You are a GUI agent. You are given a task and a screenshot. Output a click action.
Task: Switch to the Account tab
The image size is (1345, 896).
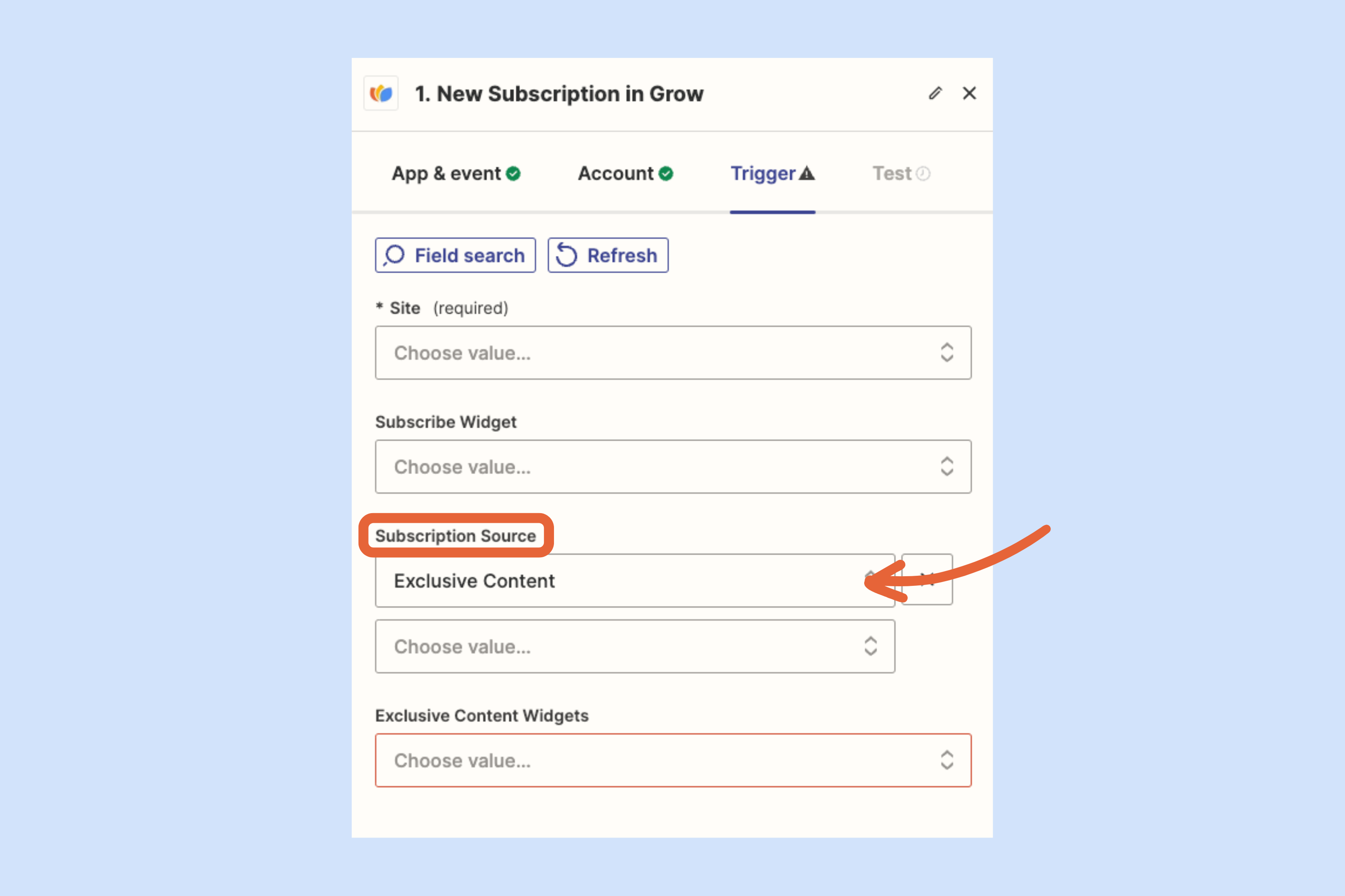point(626,173)
